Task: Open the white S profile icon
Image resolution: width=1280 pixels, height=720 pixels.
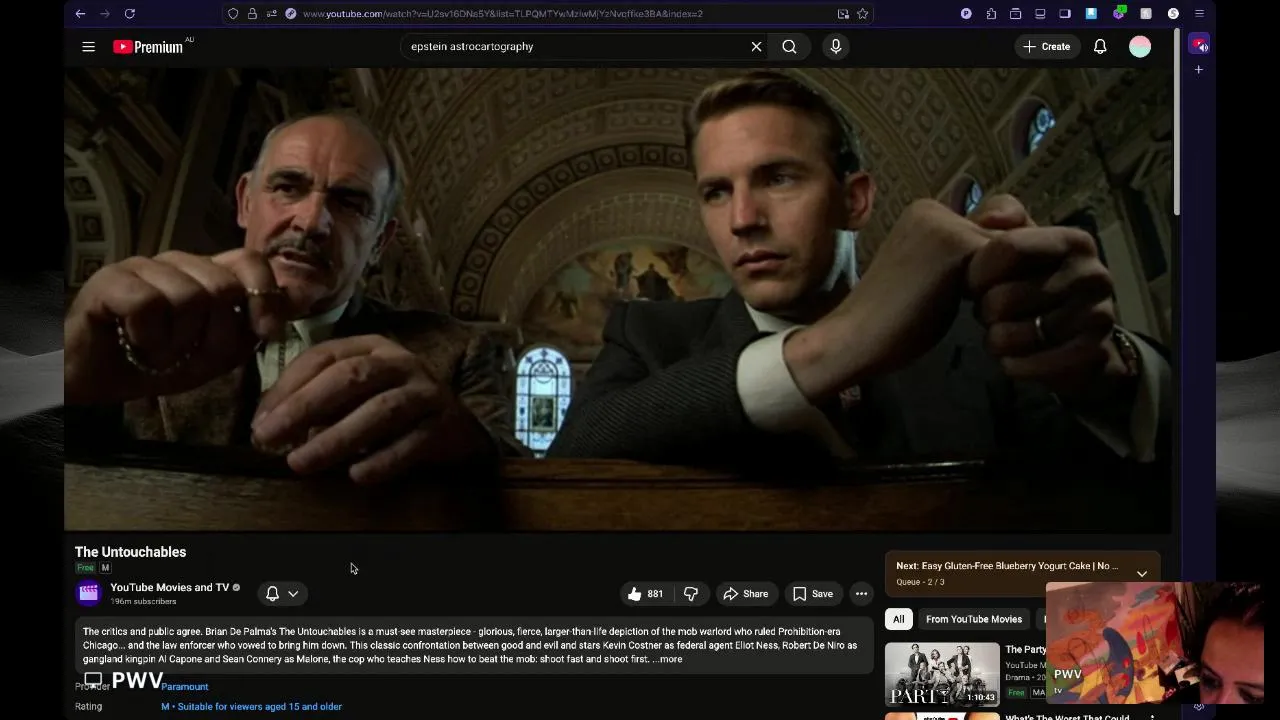Action: pyautogui.click(x=1173, y=13)
